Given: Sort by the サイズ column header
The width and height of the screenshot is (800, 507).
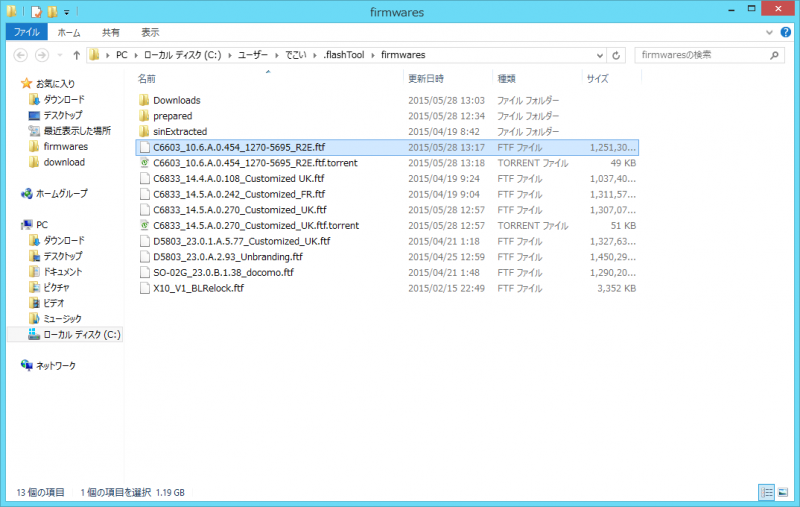Looking at the screenshot, I should (x=597, y=79).
